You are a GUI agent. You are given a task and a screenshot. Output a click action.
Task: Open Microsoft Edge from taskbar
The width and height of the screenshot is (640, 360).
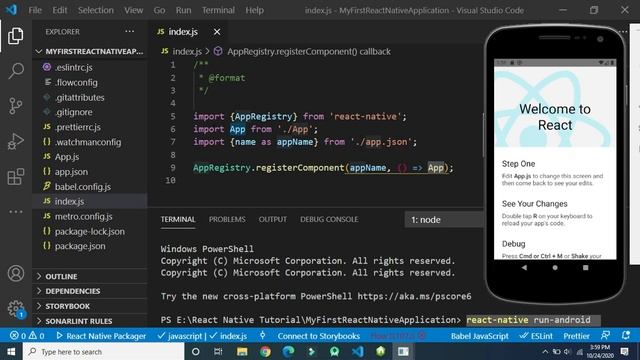point(288,351)
